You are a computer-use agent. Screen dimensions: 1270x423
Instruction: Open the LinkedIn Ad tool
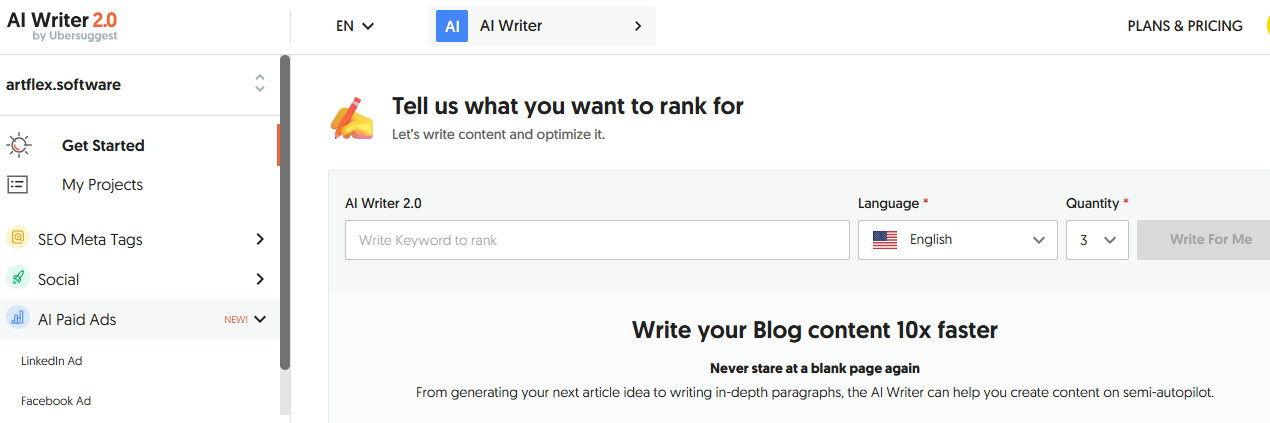click(x=51, y=361)
